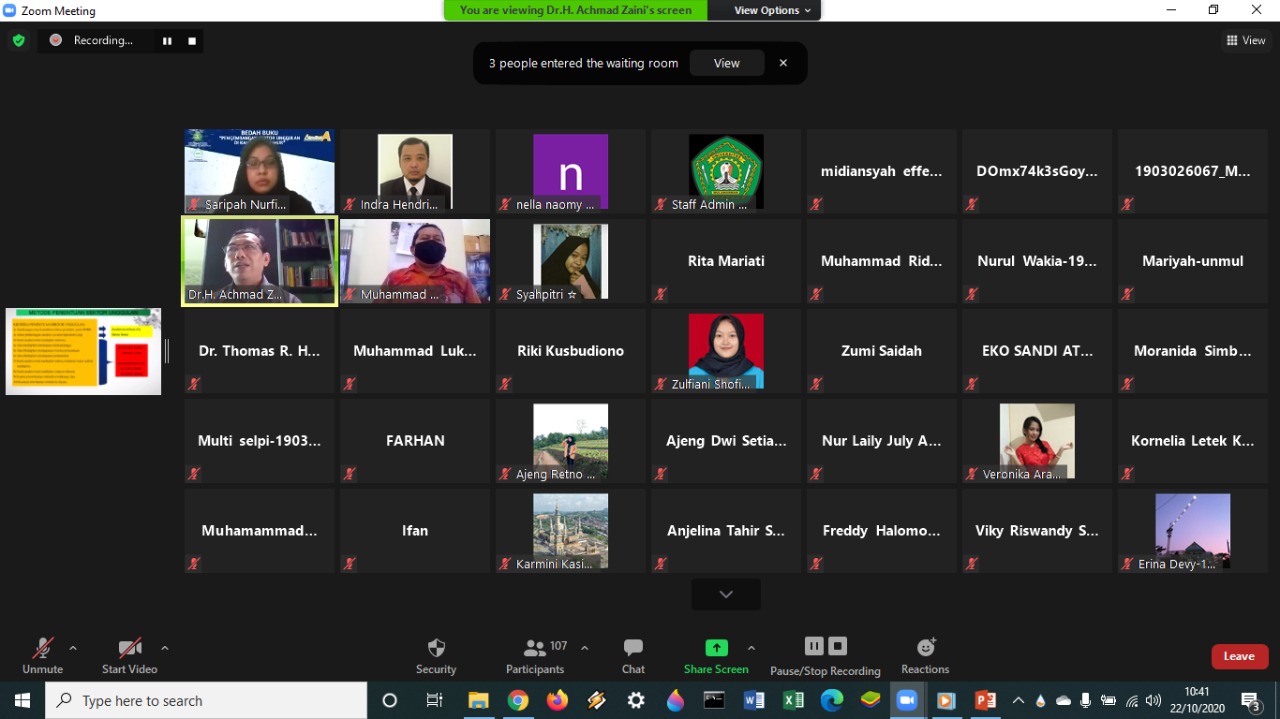Unmute the microphone
Image resolution: width=1280 pixels, height=719 pixels.
[42, 656]
